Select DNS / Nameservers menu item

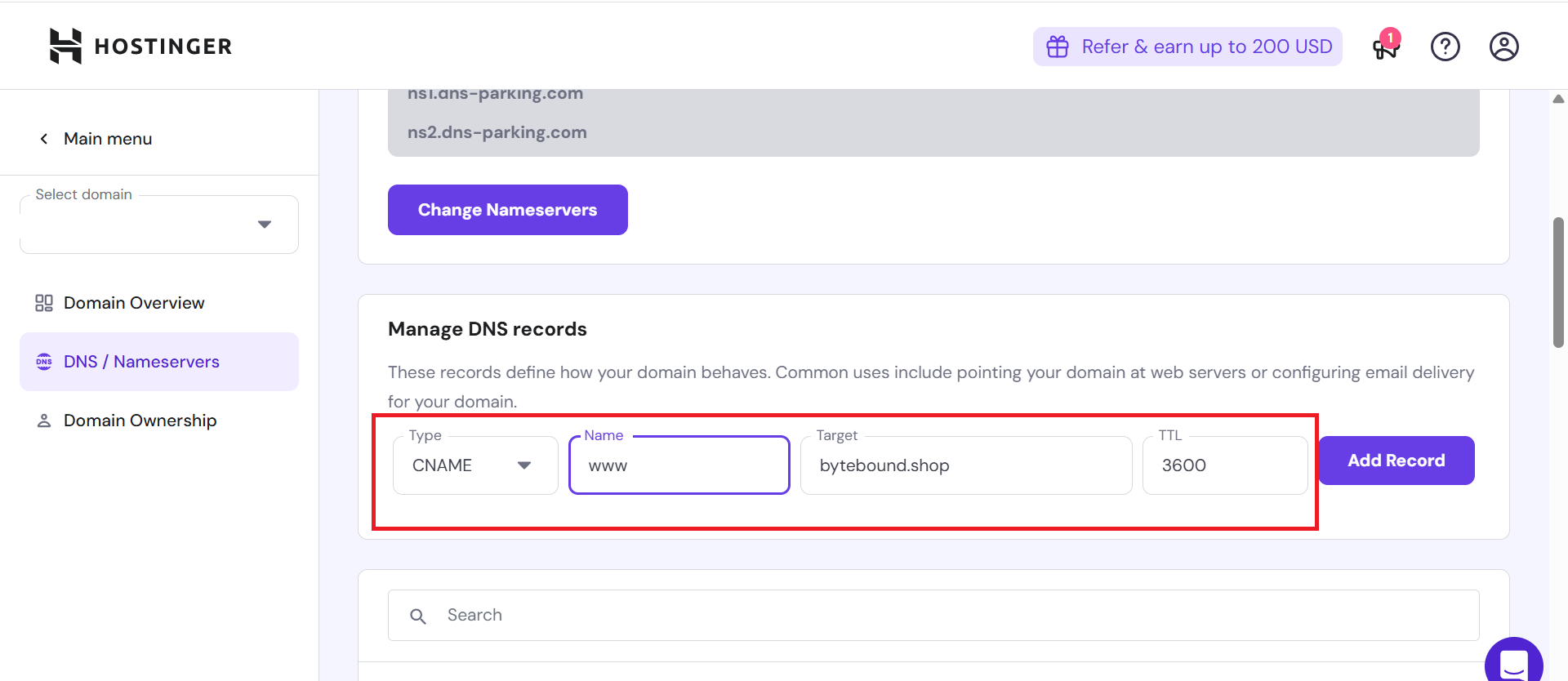(159, 362)
